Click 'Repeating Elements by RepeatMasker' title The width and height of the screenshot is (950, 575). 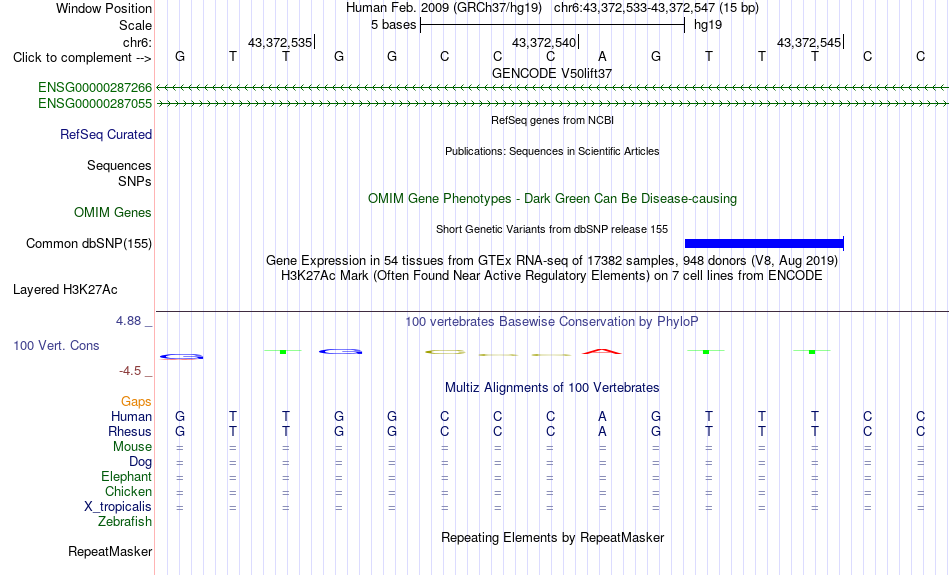click(x=553, y=538)
